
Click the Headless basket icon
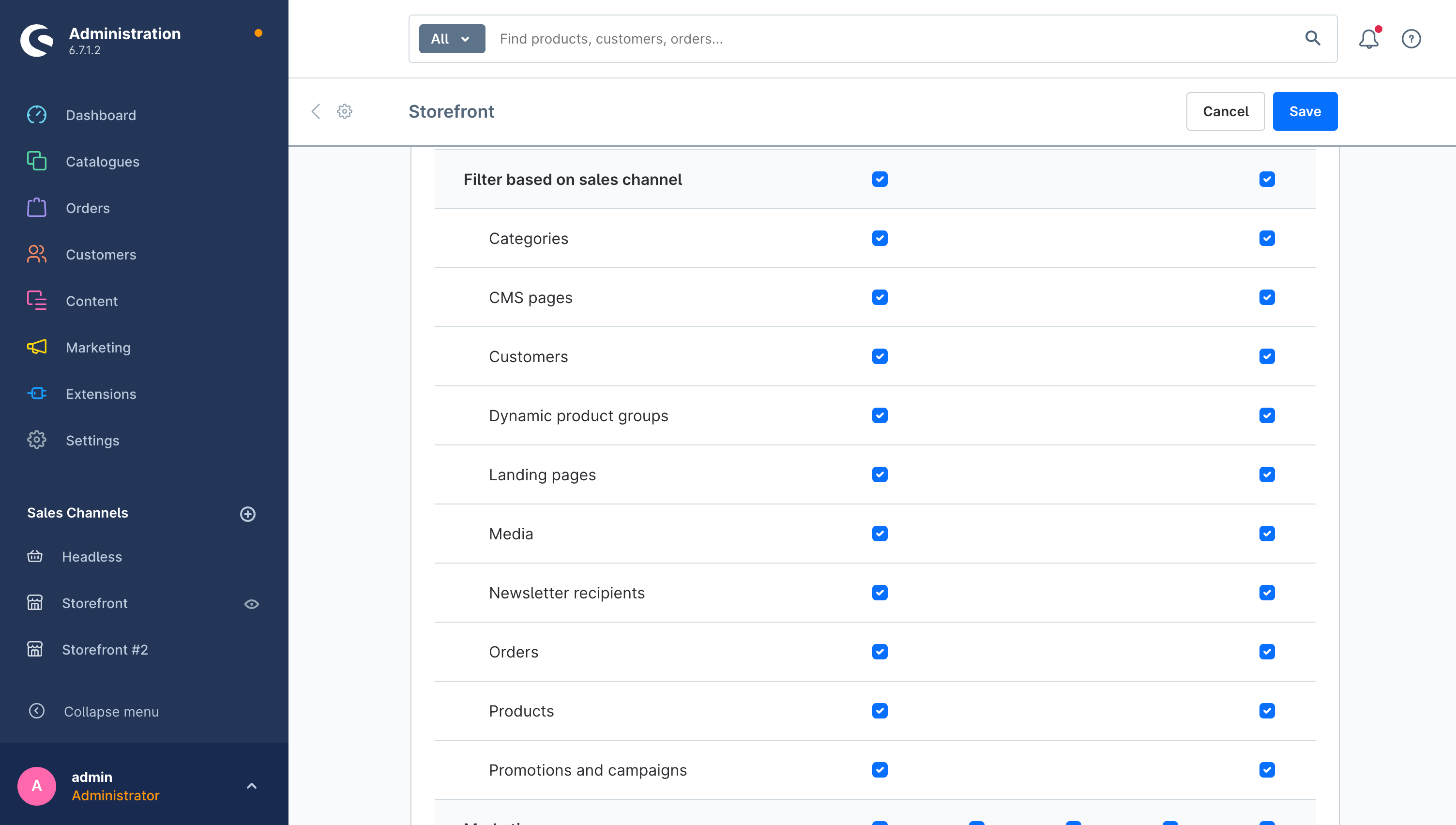pyautogui.click(x=35, y=556)
